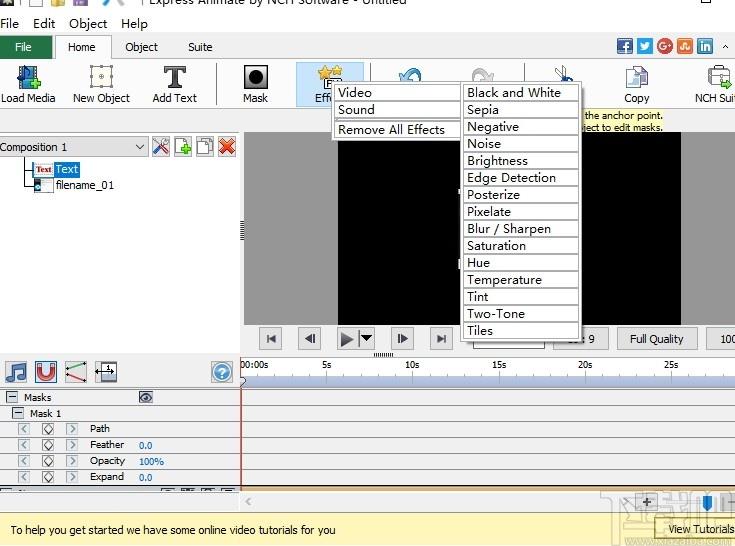Click the StumbleUpon orange share icon
Image resolution: width=735 pixels, height=546 pixels.
click(685, 46)
